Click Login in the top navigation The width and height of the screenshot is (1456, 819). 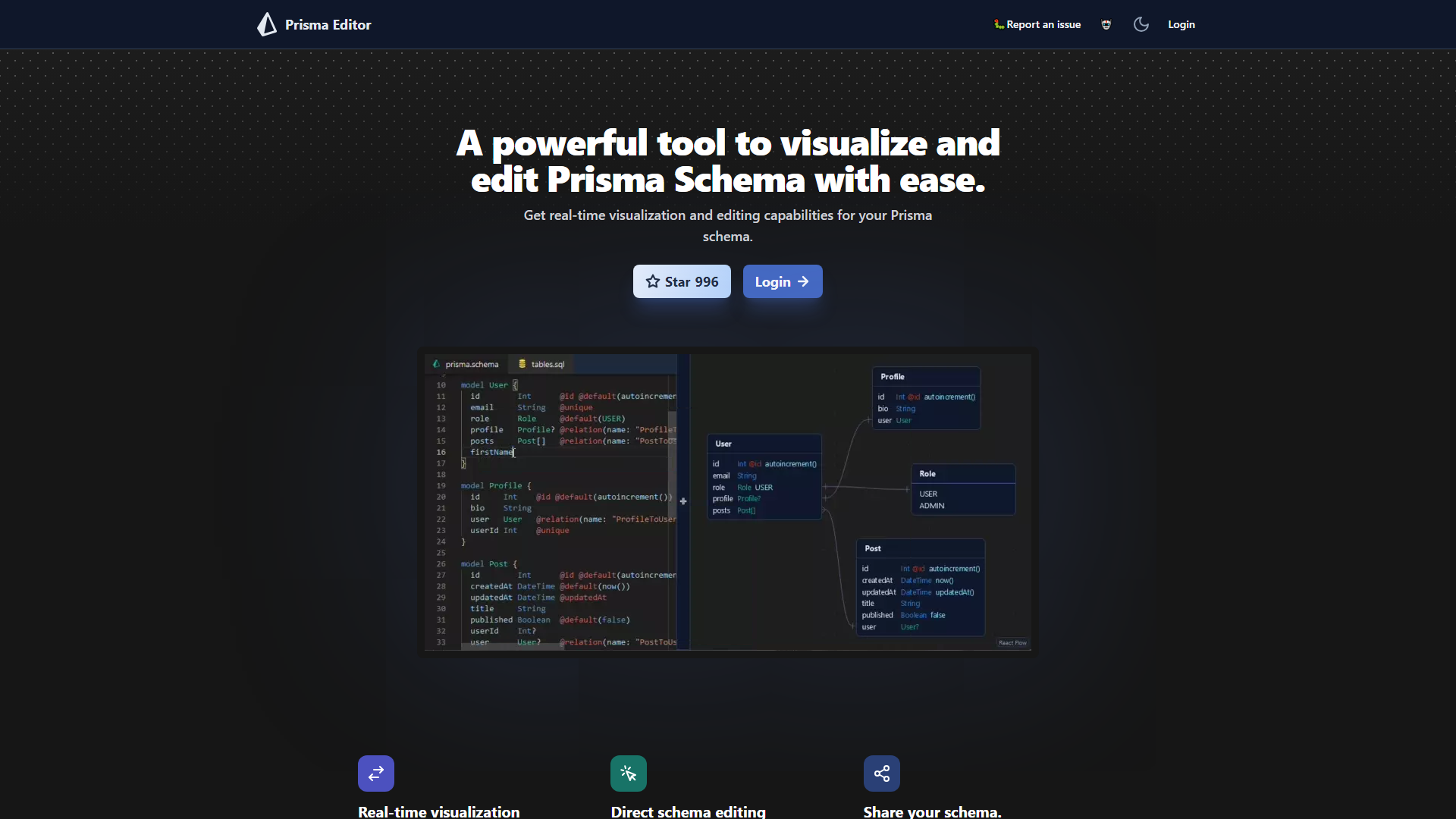pyautogui.click(x=1181, y=24)
